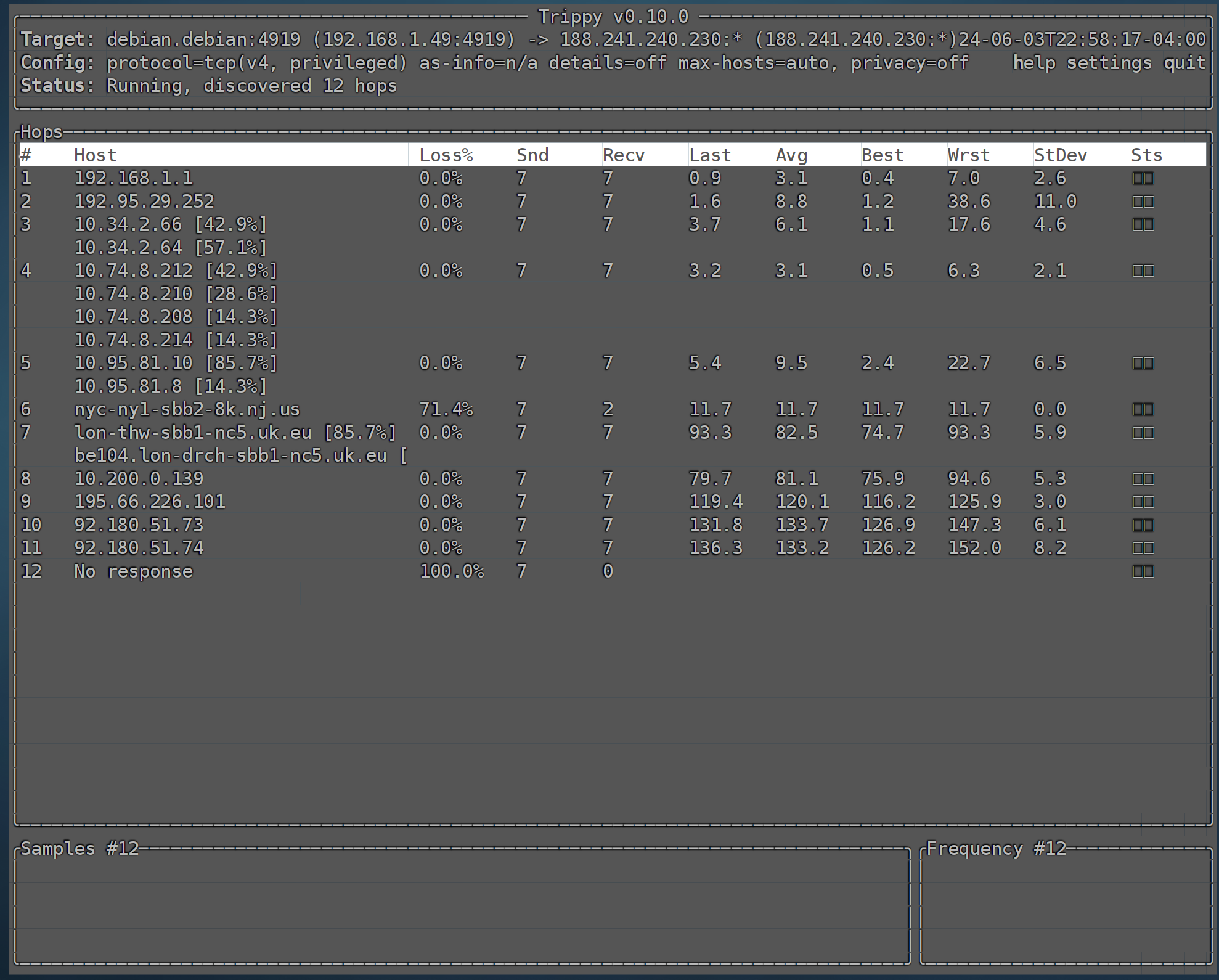This screenshot has height=980, width=1219.
Task: Click inside the Samples #12 panel
Action: pos(462,906)
